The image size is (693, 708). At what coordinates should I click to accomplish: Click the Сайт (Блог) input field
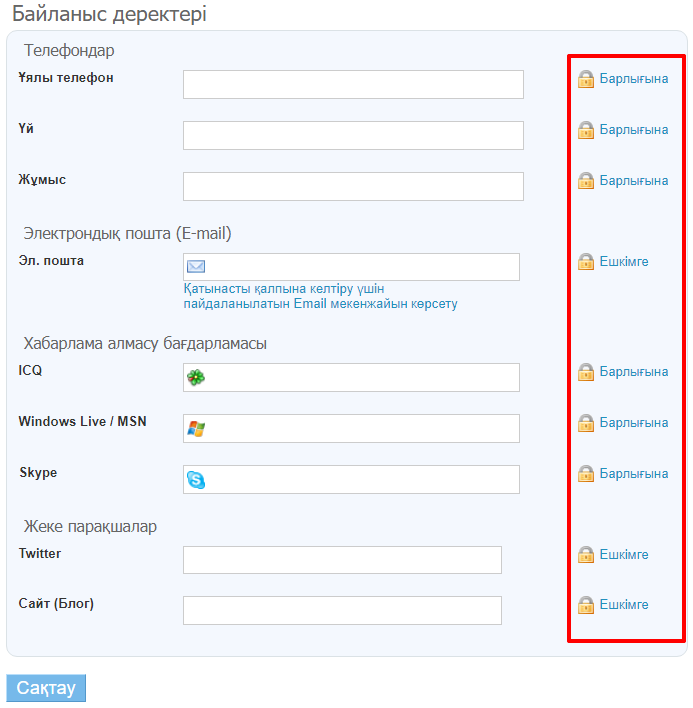(342, 610)
